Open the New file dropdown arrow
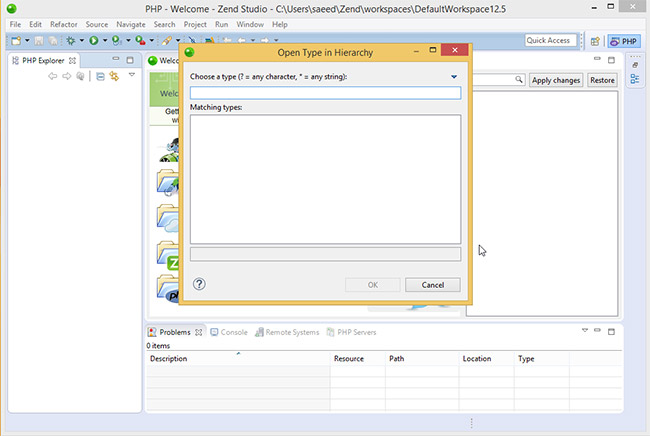 click(27, 41)
